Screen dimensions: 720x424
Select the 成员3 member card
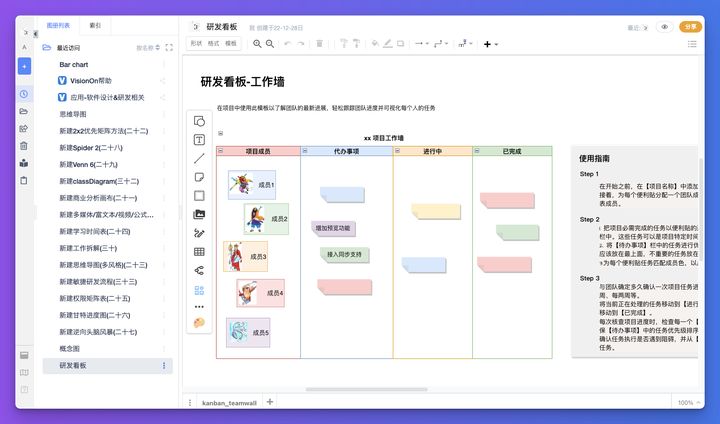coord(246,256)
